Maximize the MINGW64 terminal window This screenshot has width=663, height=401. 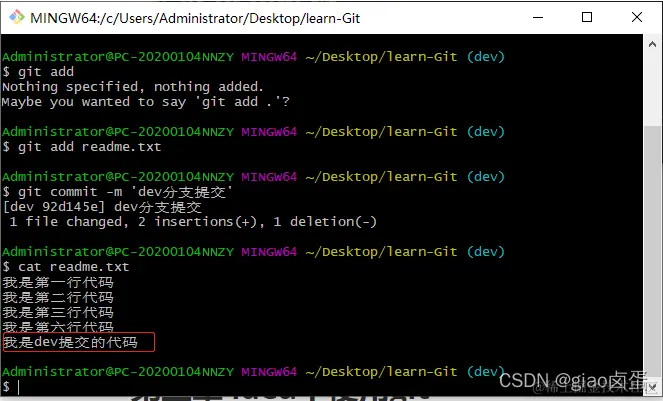587,17
